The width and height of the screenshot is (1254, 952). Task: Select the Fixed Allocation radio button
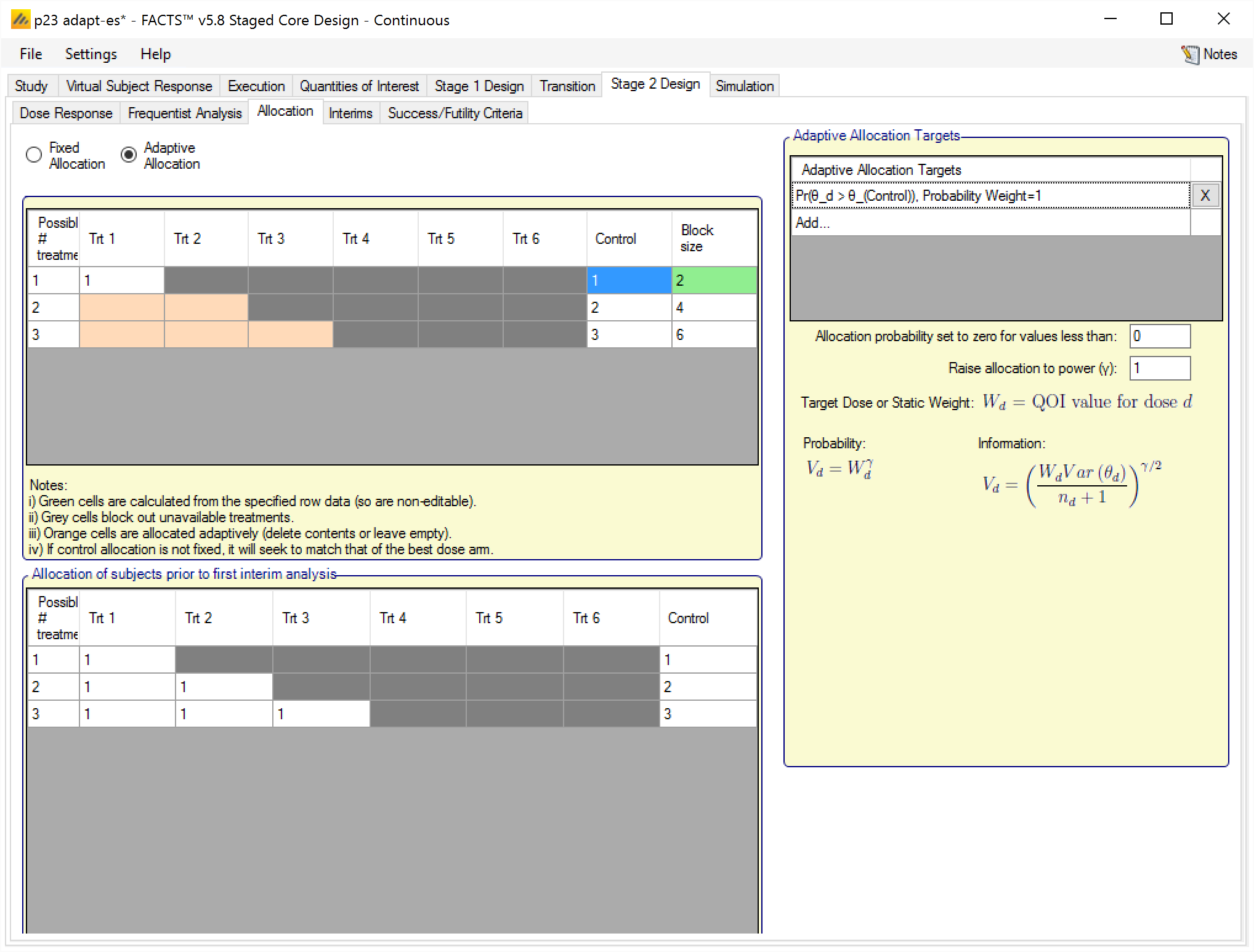(x=34, y=155)
